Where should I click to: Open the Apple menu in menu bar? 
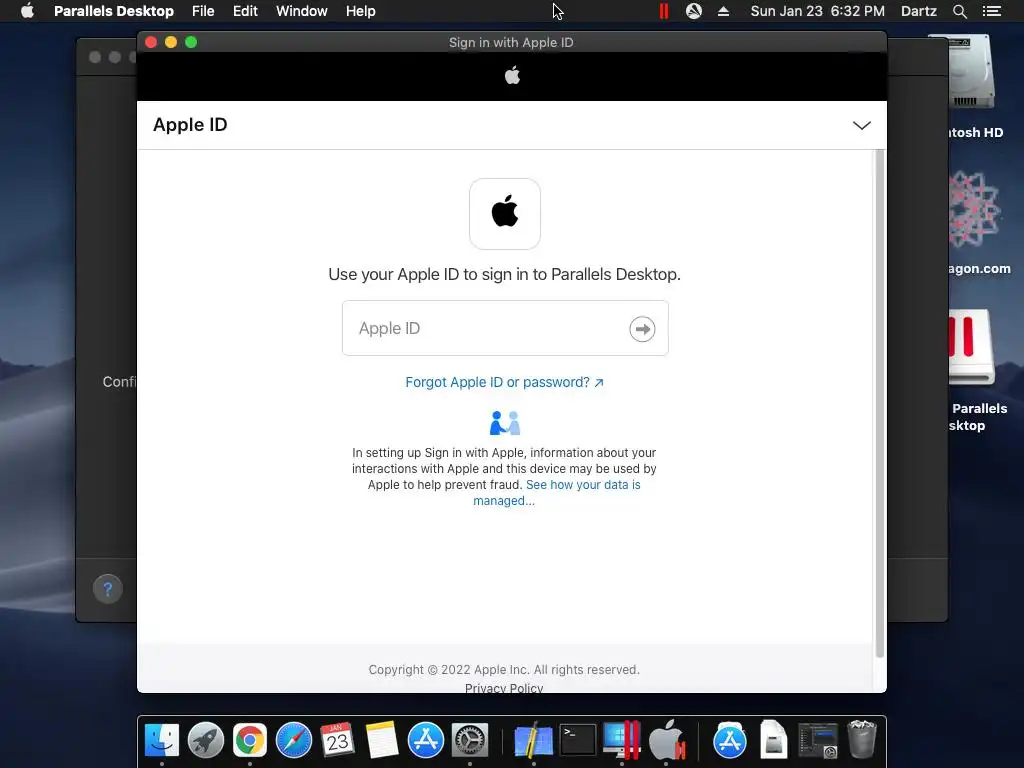[27, 11]
